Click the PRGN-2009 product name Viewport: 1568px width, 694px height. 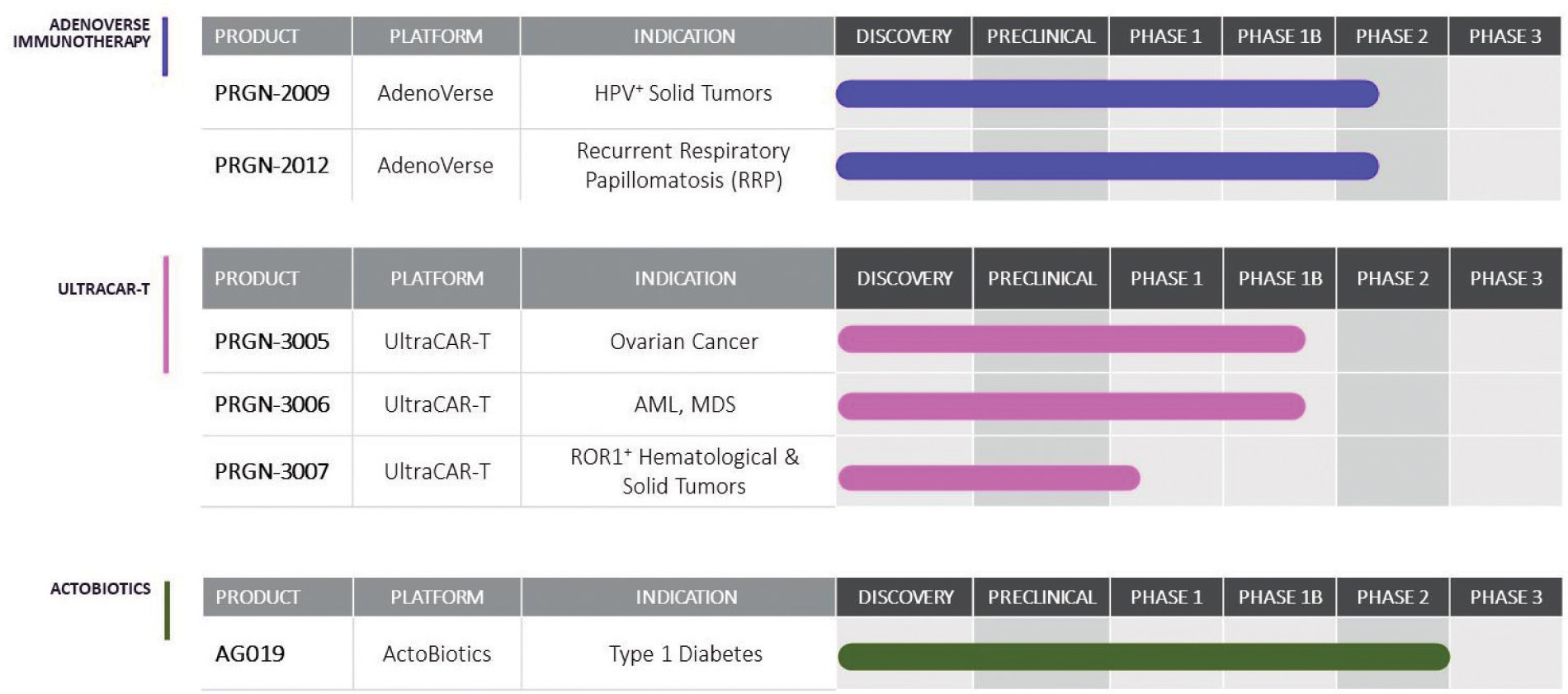(272, 93)
